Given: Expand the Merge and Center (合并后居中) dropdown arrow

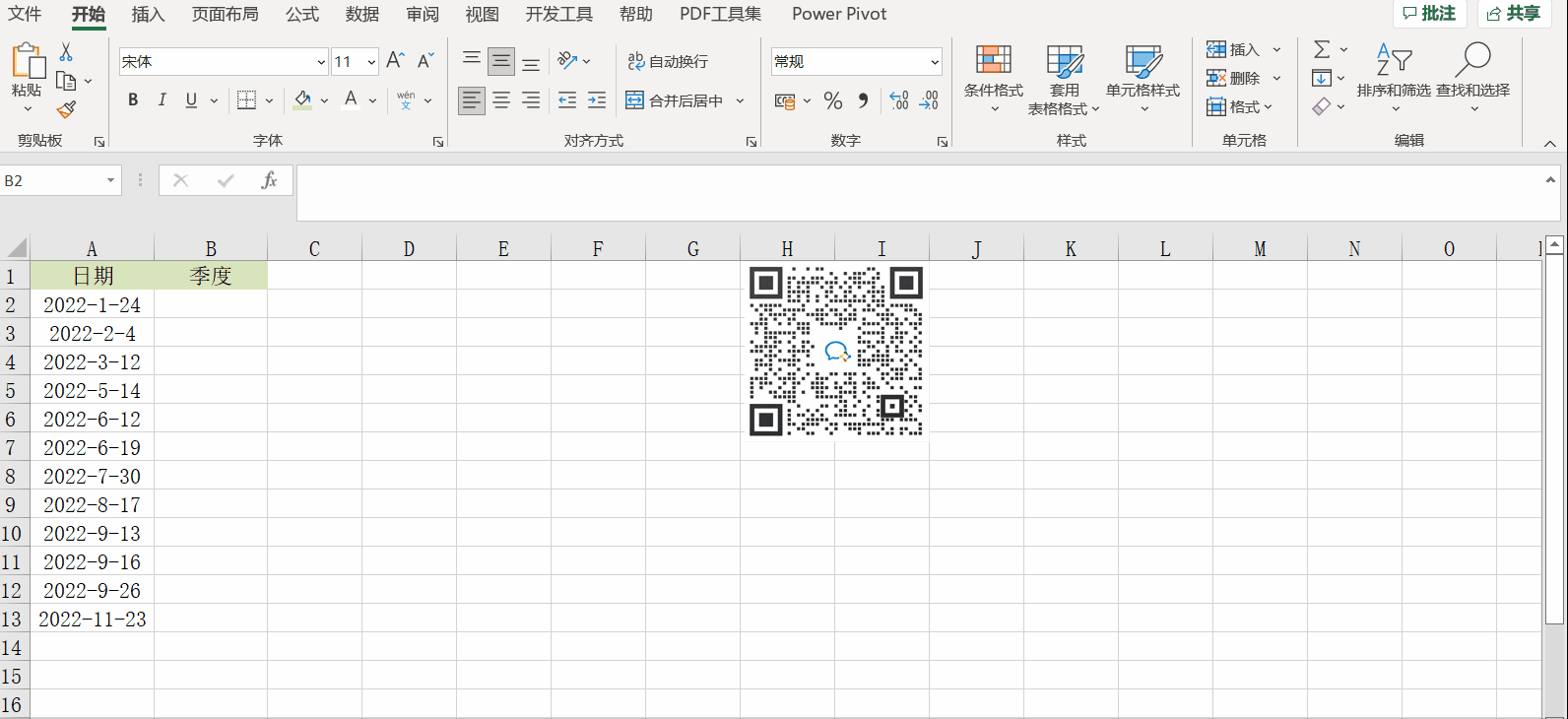Looking at the screenshot, I should coord(741,100).
